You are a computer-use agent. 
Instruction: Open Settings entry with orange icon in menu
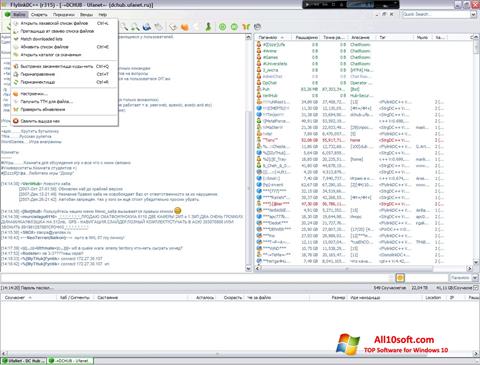pyautogui.click(x=64, y=94)
